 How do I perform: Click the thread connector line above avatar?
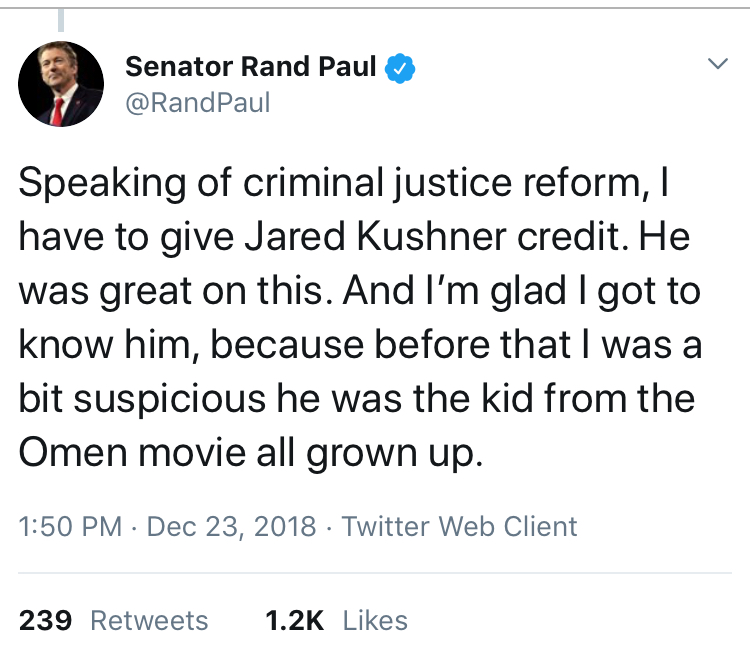(61, 20)
